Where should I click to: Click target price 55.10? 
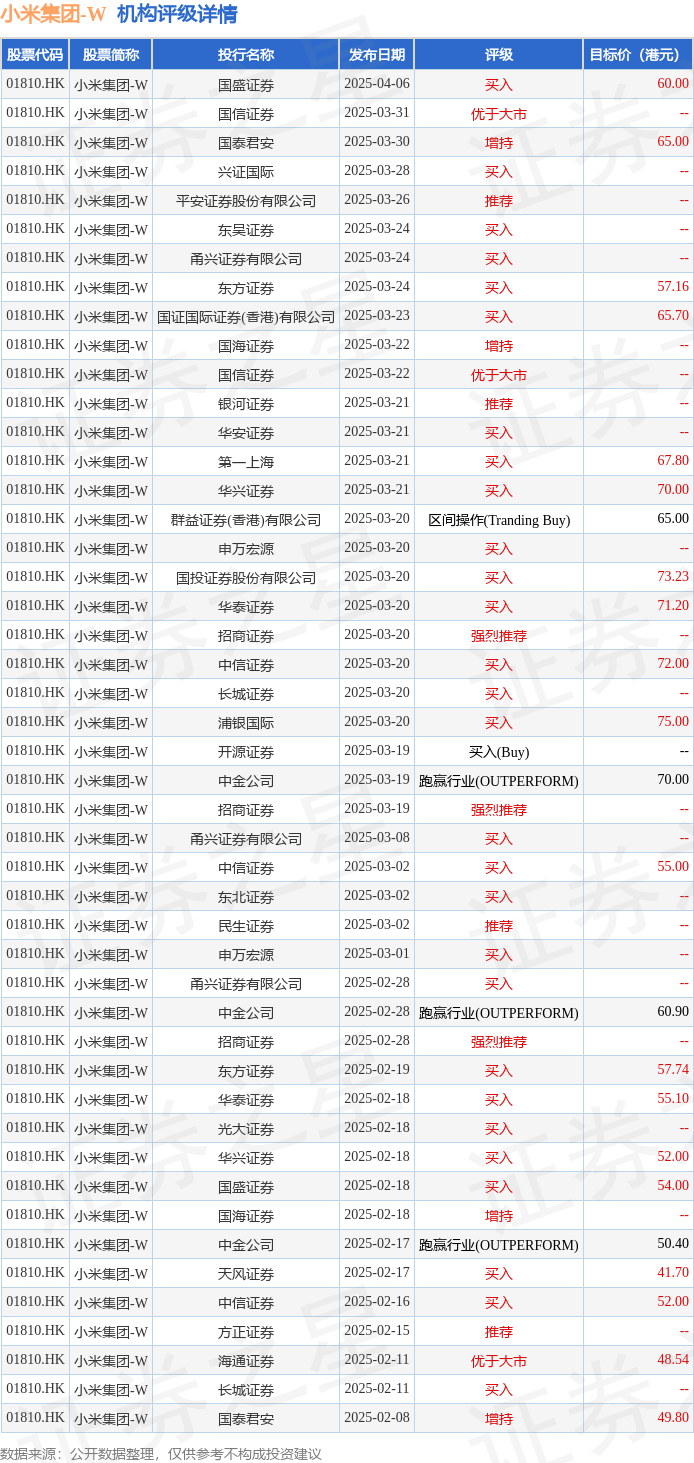pyautogui.click(x=673, y=1099)
